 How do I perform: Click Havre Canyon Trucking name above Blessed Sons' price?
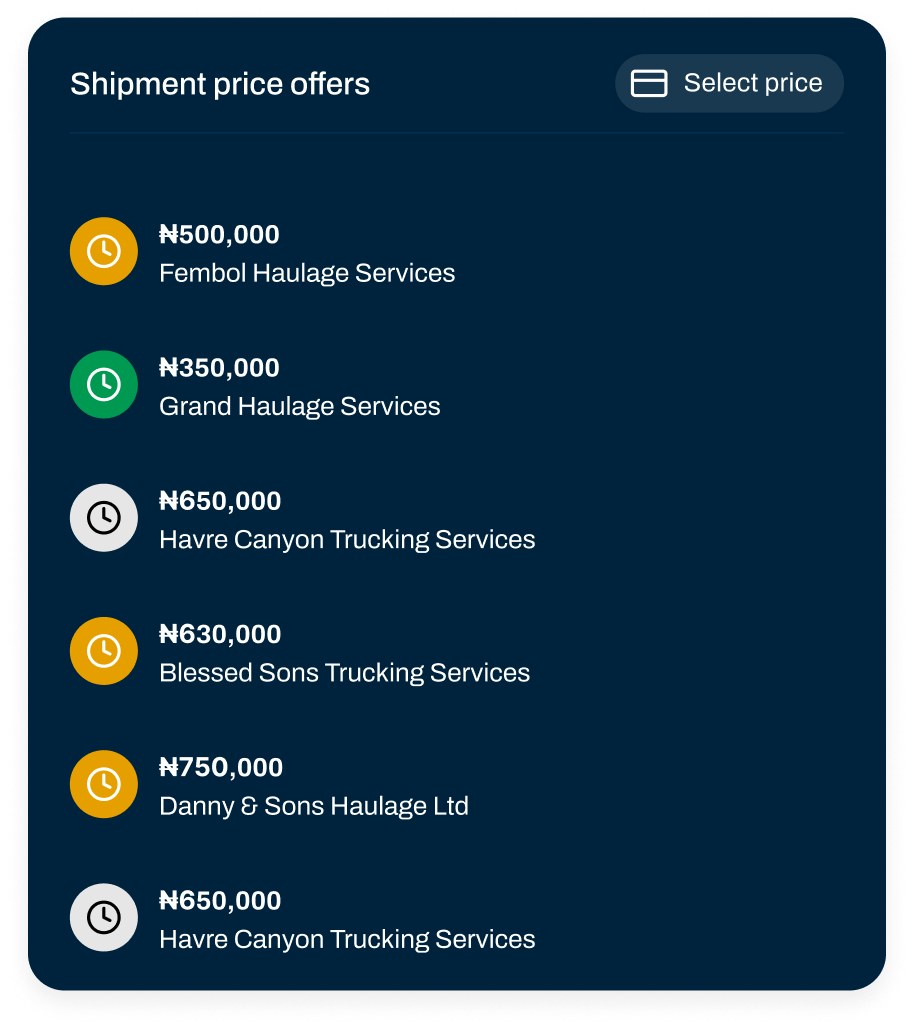click(x=347, y=539)
